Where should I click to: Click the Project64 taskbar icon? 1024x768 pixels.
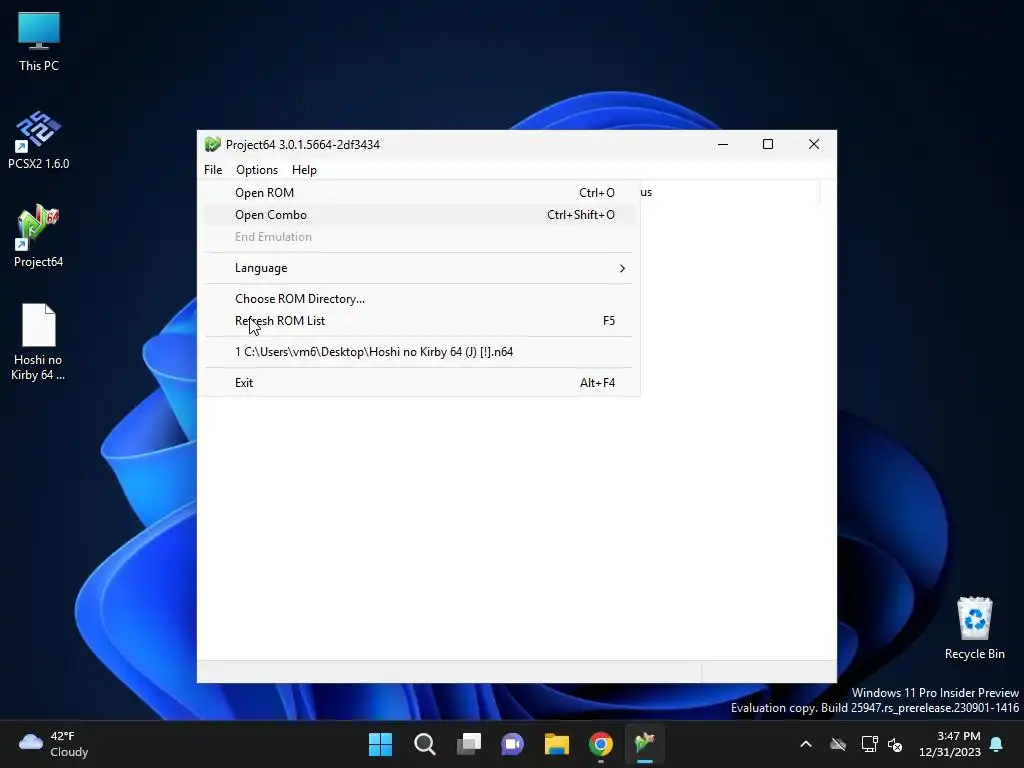point(645,744)
